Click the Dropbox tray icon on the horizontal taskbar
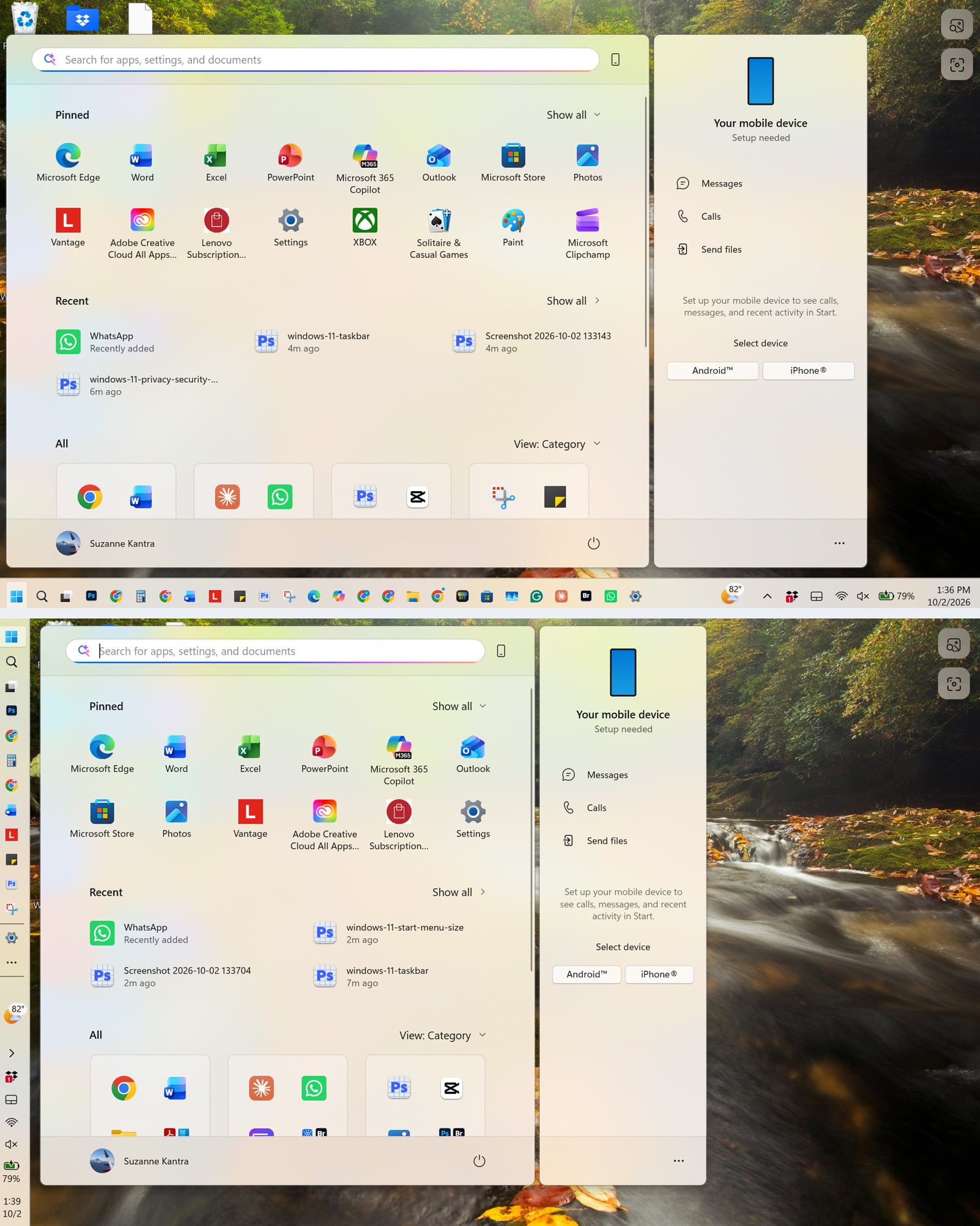Image resolution: width=980 pixels, height=1226 pixels. [791, 596]
